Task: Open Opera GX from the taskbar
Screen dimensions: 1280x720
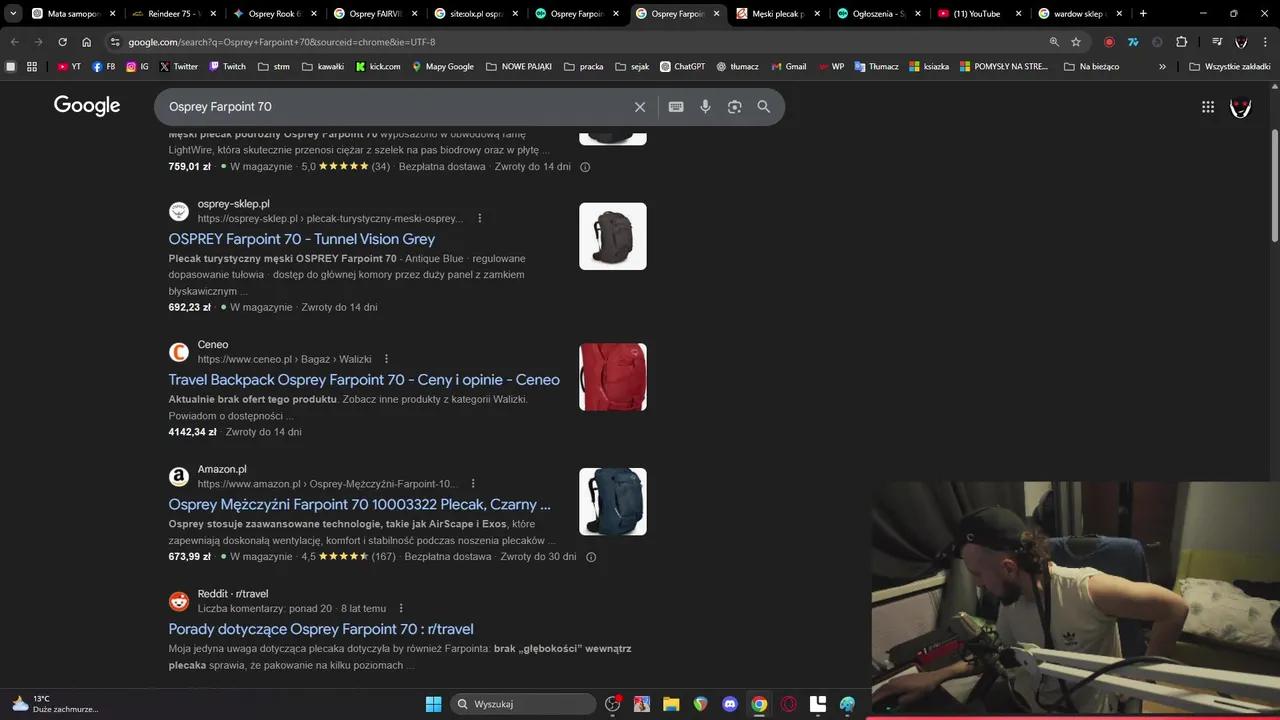Action: [x=789, y=704]
